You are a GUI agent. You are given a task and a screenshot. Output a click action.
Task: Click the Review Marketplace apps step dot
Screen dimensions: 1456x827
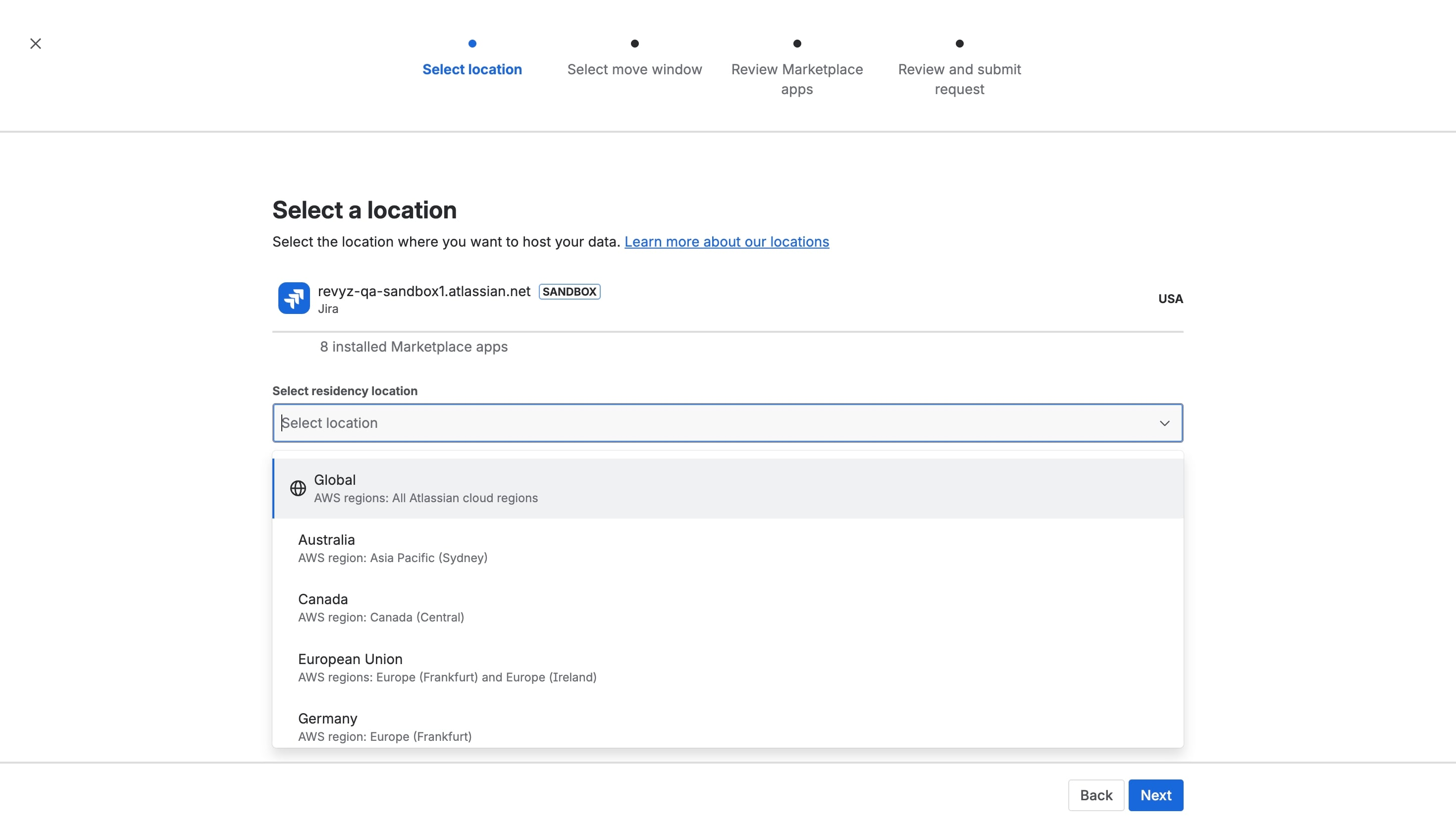(797, 44)
